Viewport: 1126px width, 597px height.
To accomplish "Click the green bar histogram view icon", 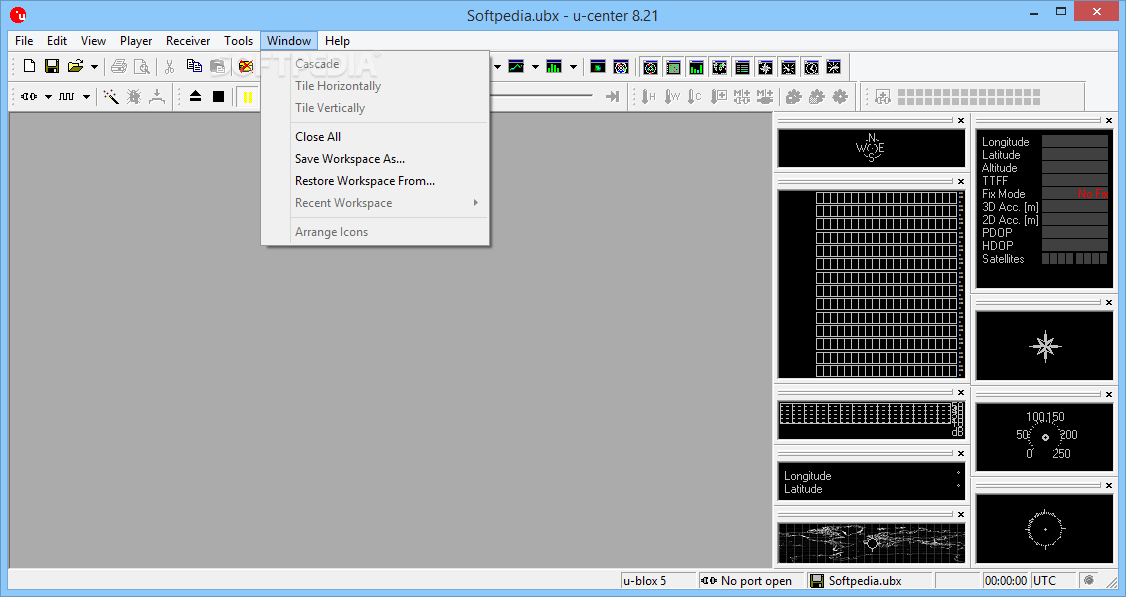I will 554,67.
